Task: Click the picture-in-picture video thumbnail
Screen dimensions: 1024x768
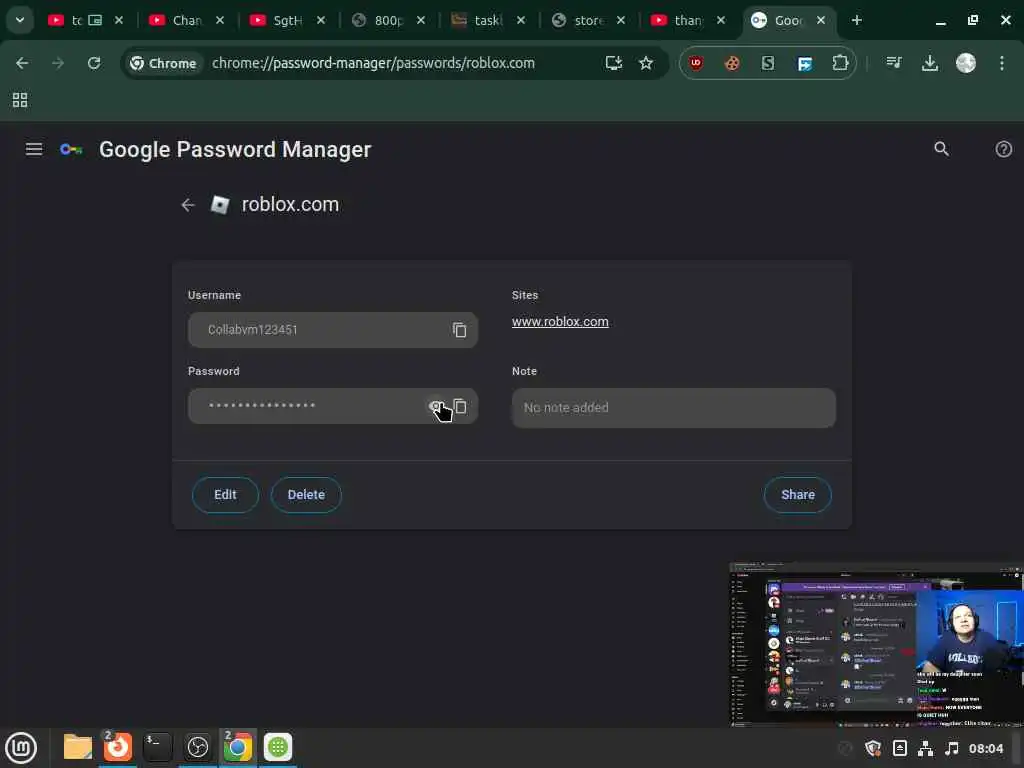Action: tap(876, 644)
